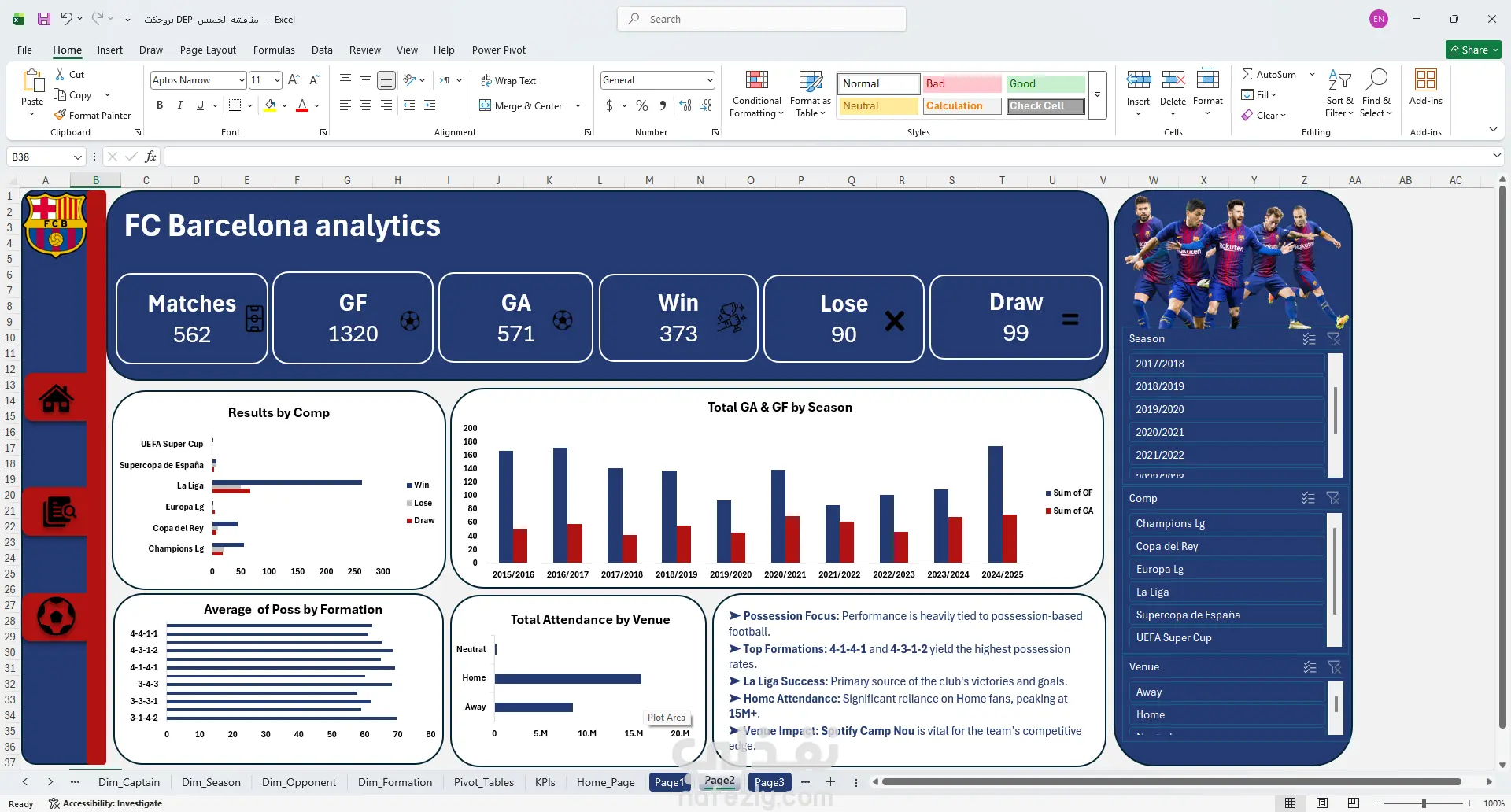Click the Format Painter brush icon
Image resolution: width=1511 pixels, height=812 pixels.
[60, 115]
